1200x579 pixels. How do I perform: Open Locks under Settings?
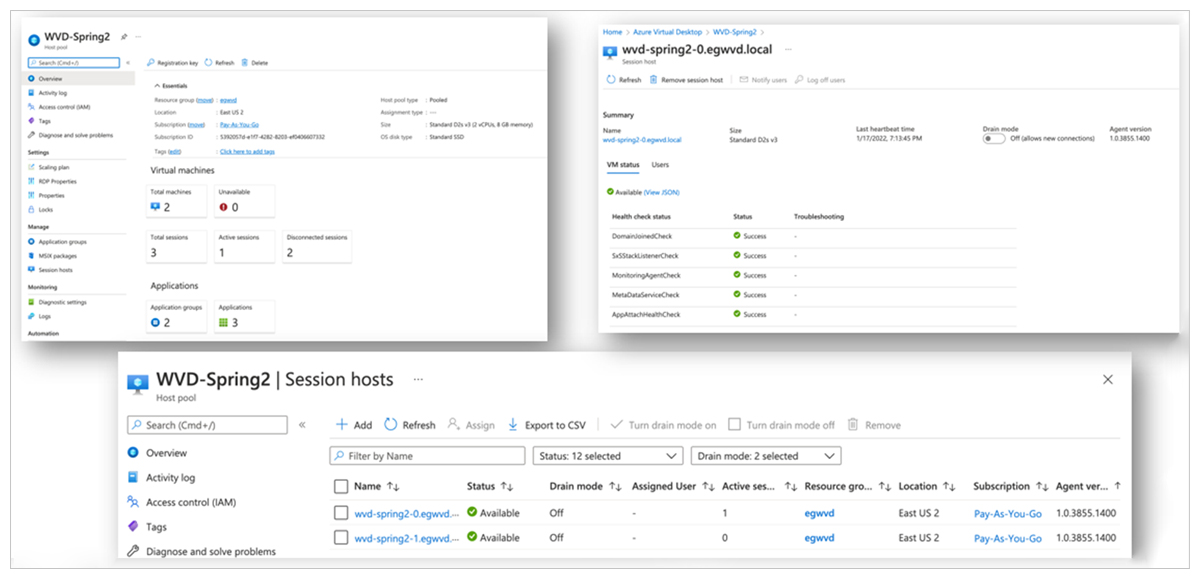(46, 210)
